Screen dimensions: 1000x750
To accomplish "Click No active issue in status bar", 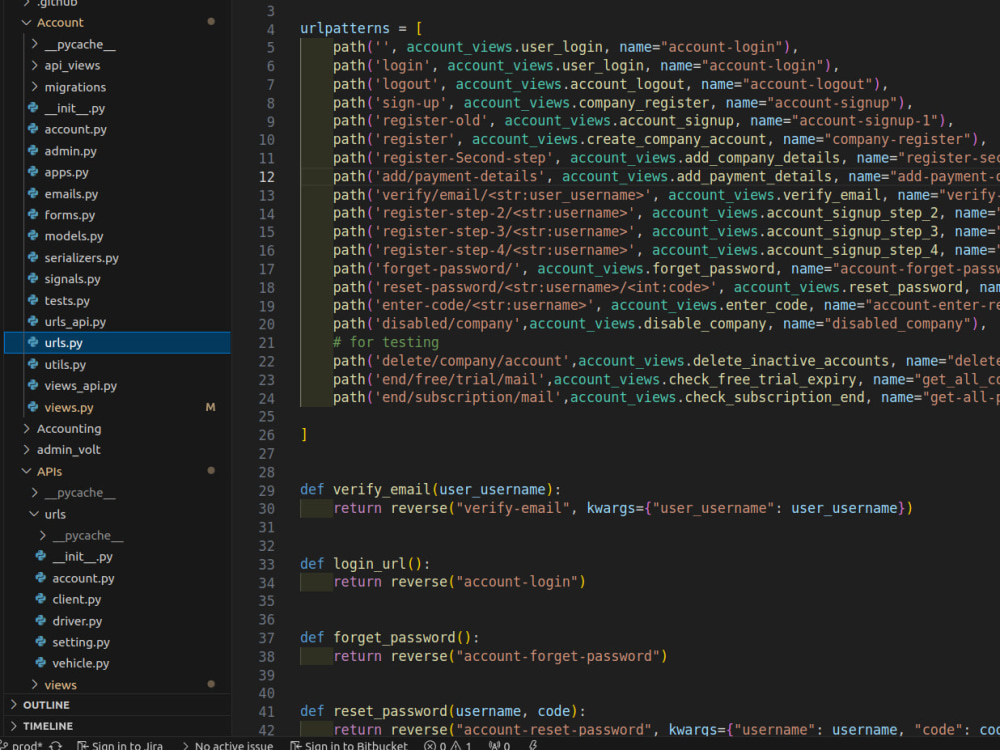I will pos(228,745).
